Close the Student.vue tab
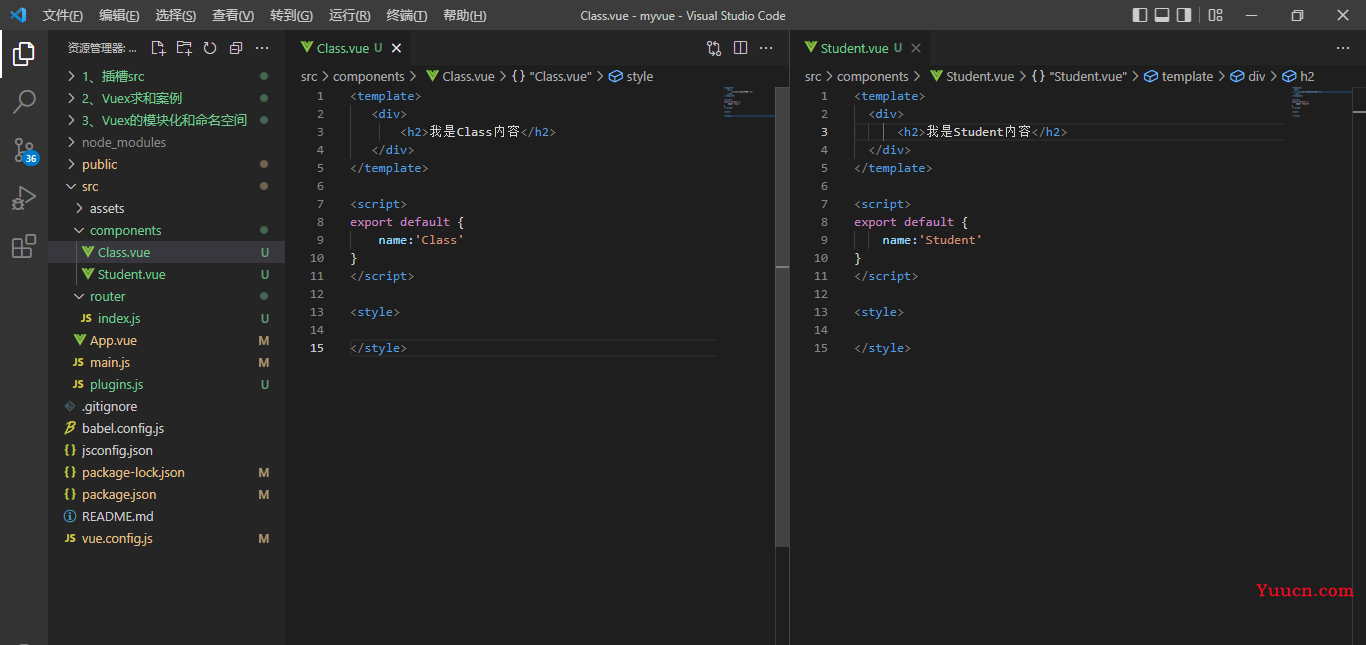This screenshot has height=645, width=1366. click(915, 48)
